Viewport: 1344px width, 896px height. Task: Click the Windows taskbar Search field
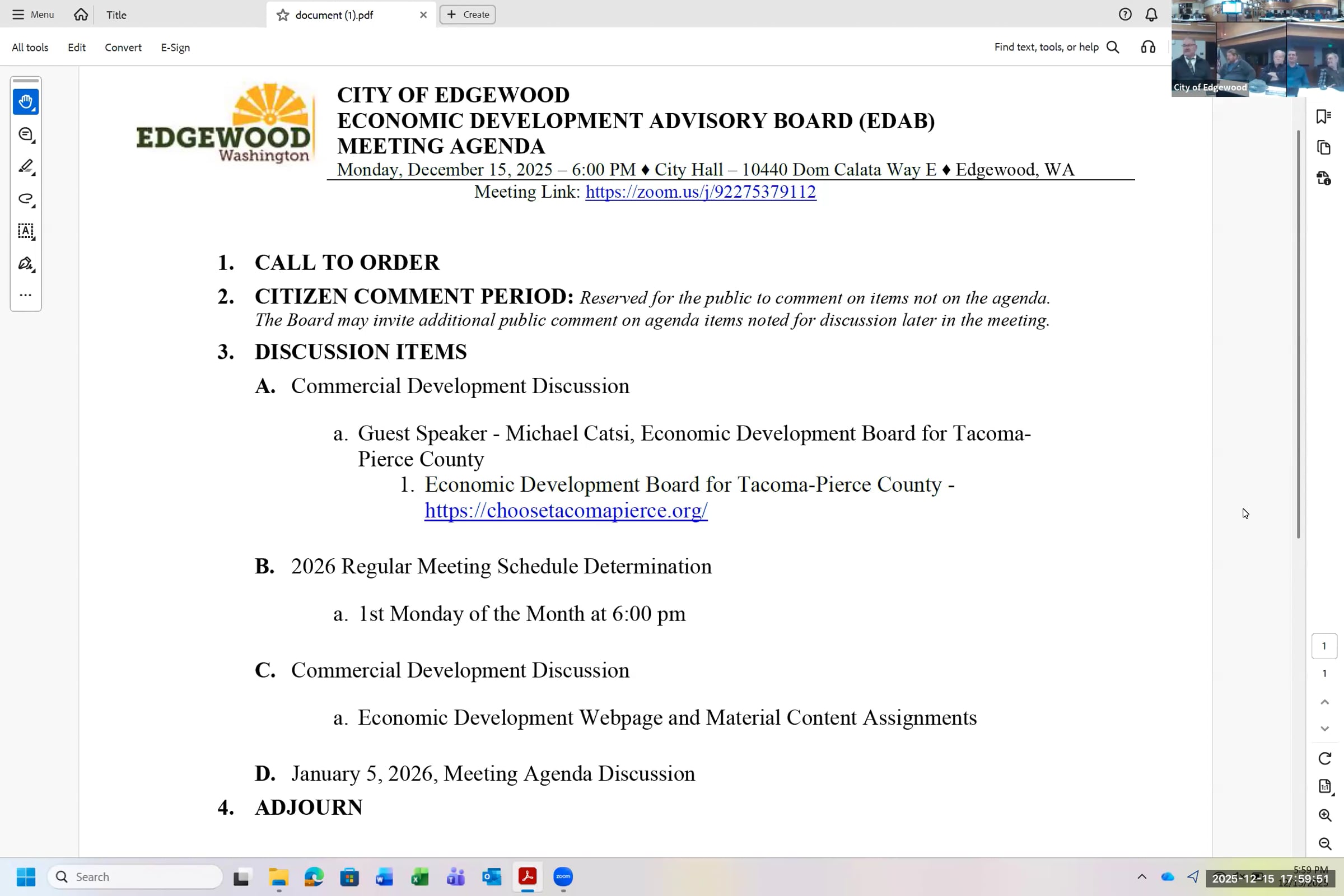click(x=135, y=876)
